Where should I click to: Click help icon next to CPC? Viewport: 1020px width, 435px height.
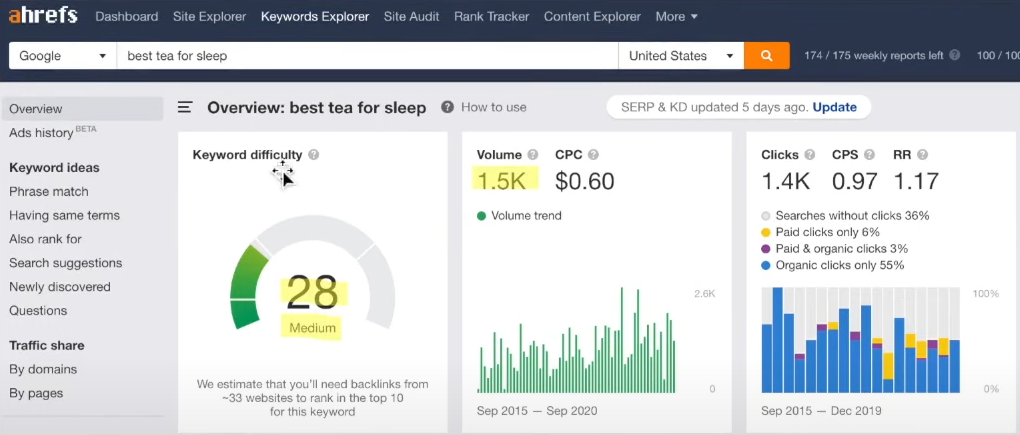pos(593,155)
